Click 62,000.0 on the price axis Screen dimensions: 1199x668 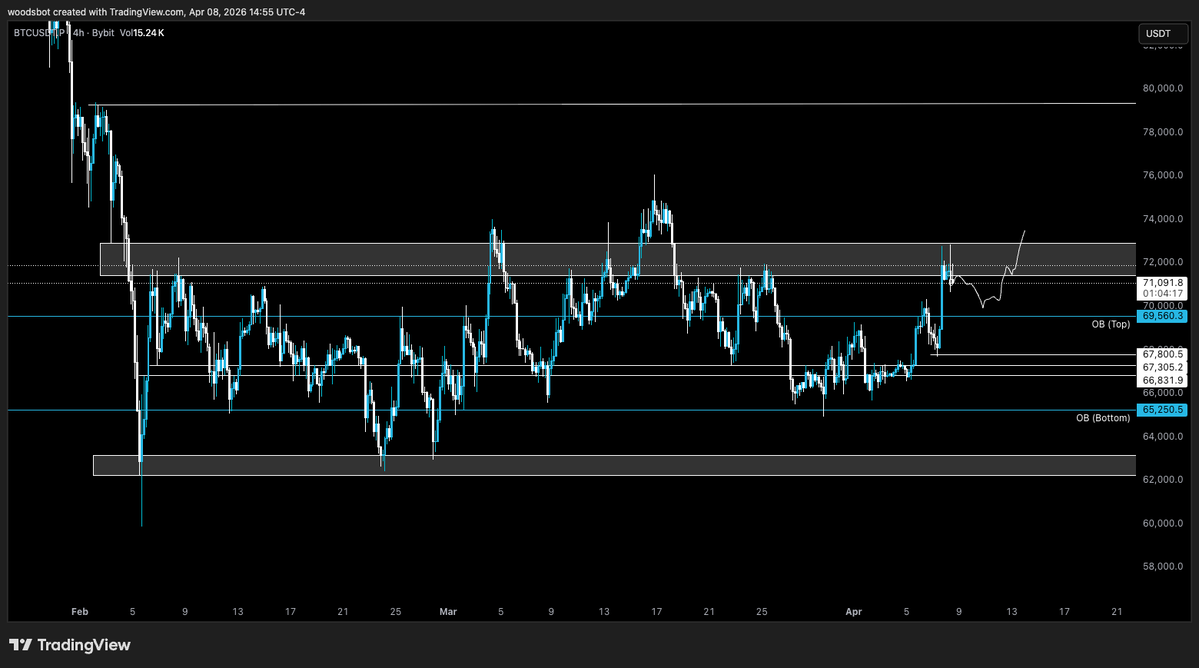click(1163, 479)
